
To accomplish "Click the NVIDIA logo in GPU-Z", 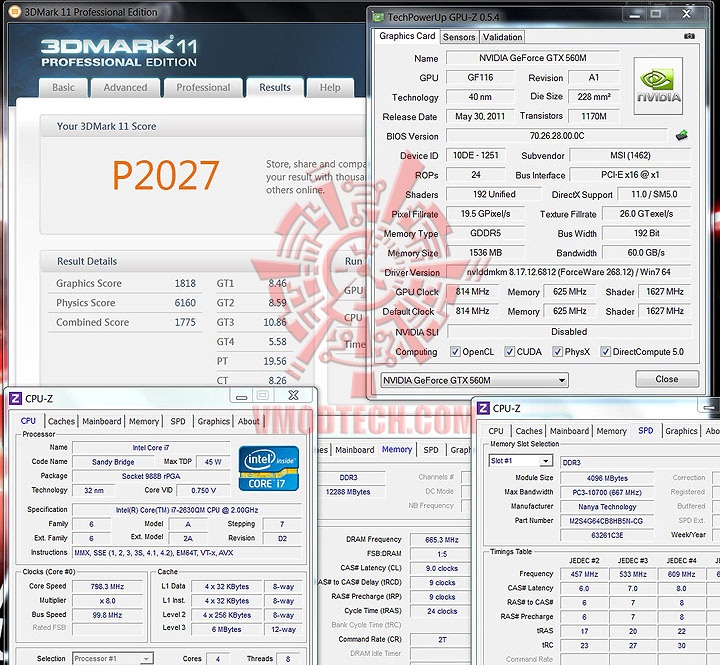I will [658, 86].
